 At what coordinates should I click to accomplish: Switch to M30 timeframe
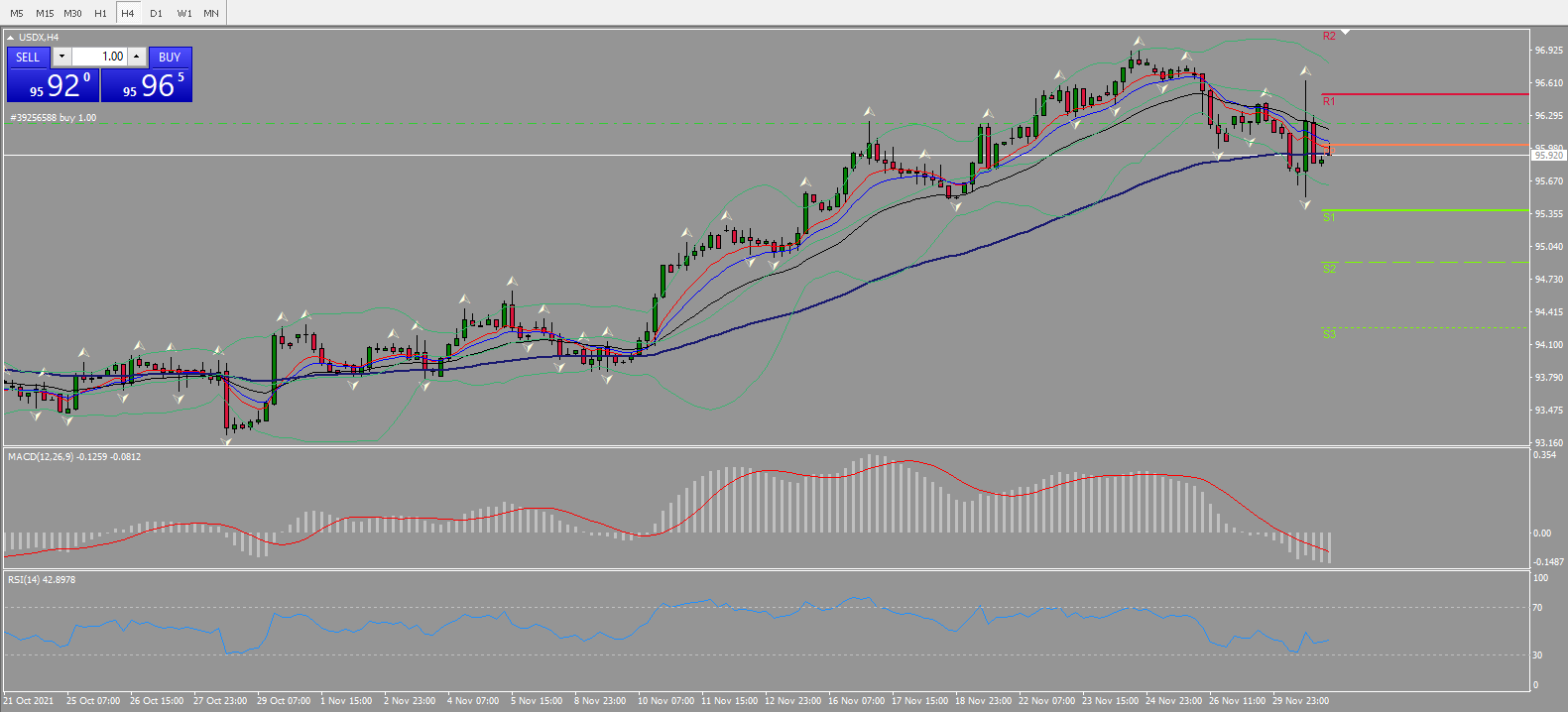72,13
